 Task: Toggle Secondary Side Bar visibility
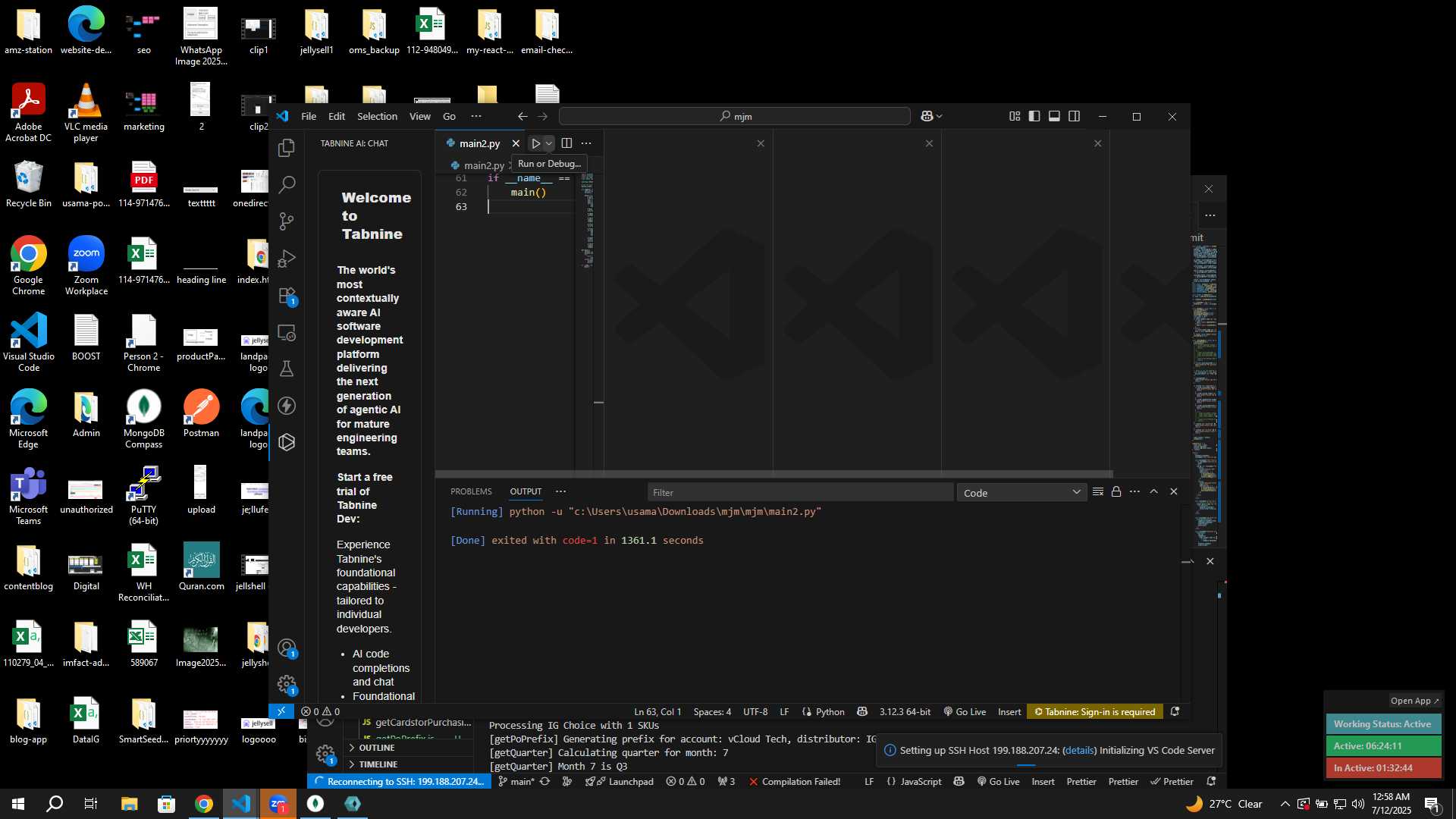pyautogui.click(x=1074, y=116)
